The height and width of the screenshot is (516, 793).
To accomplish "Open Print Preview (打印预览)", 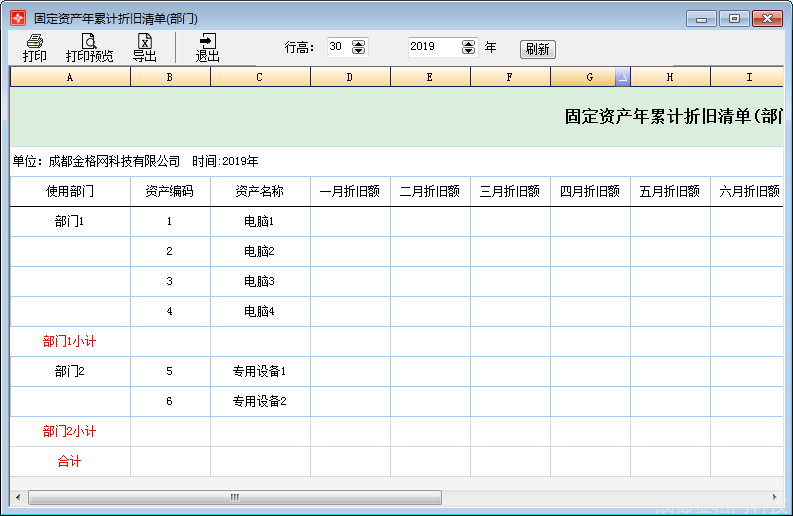I will click(x=89, y=42).
